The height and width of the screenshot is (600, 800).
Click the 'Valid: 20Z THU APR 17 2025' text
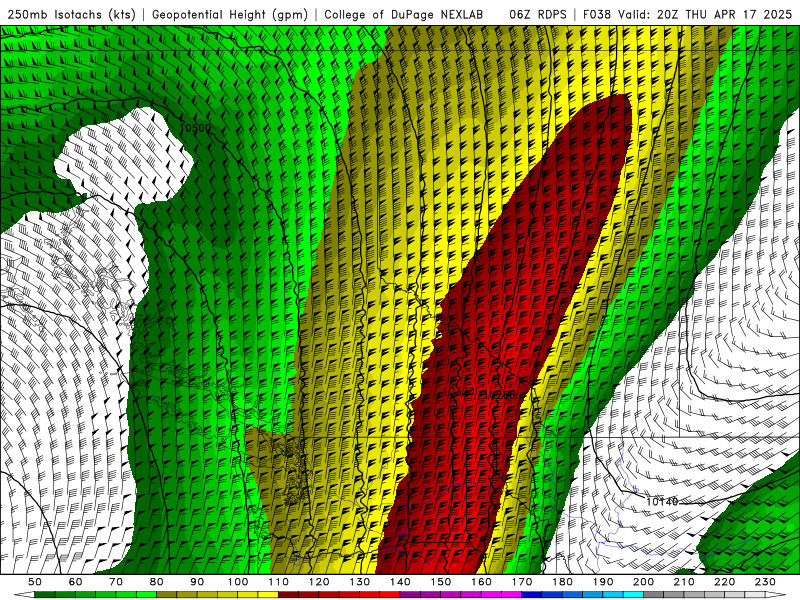click(x=705, y=15)
